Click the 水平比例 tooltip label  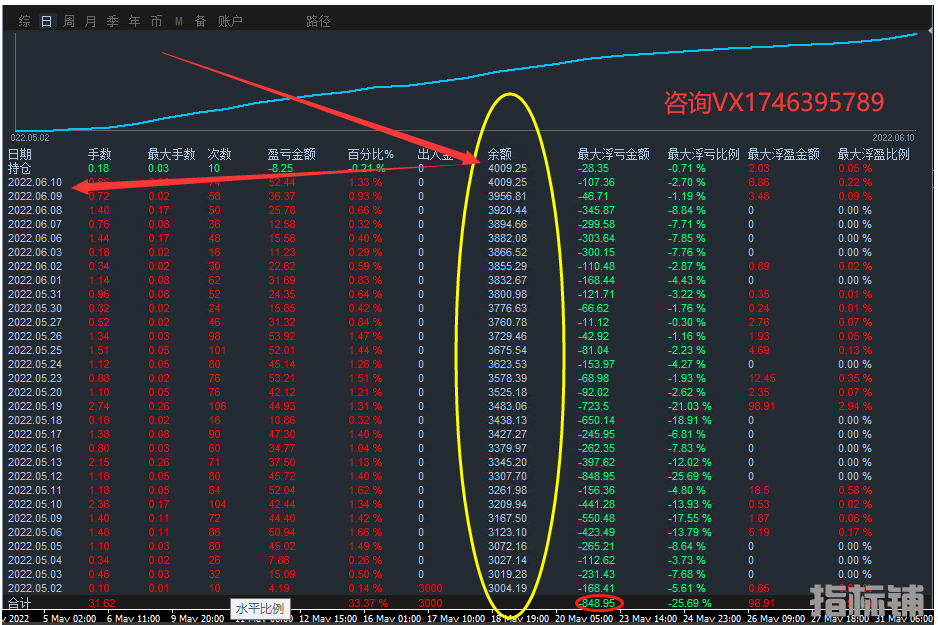pyautogui.click(x=260, y=608)
